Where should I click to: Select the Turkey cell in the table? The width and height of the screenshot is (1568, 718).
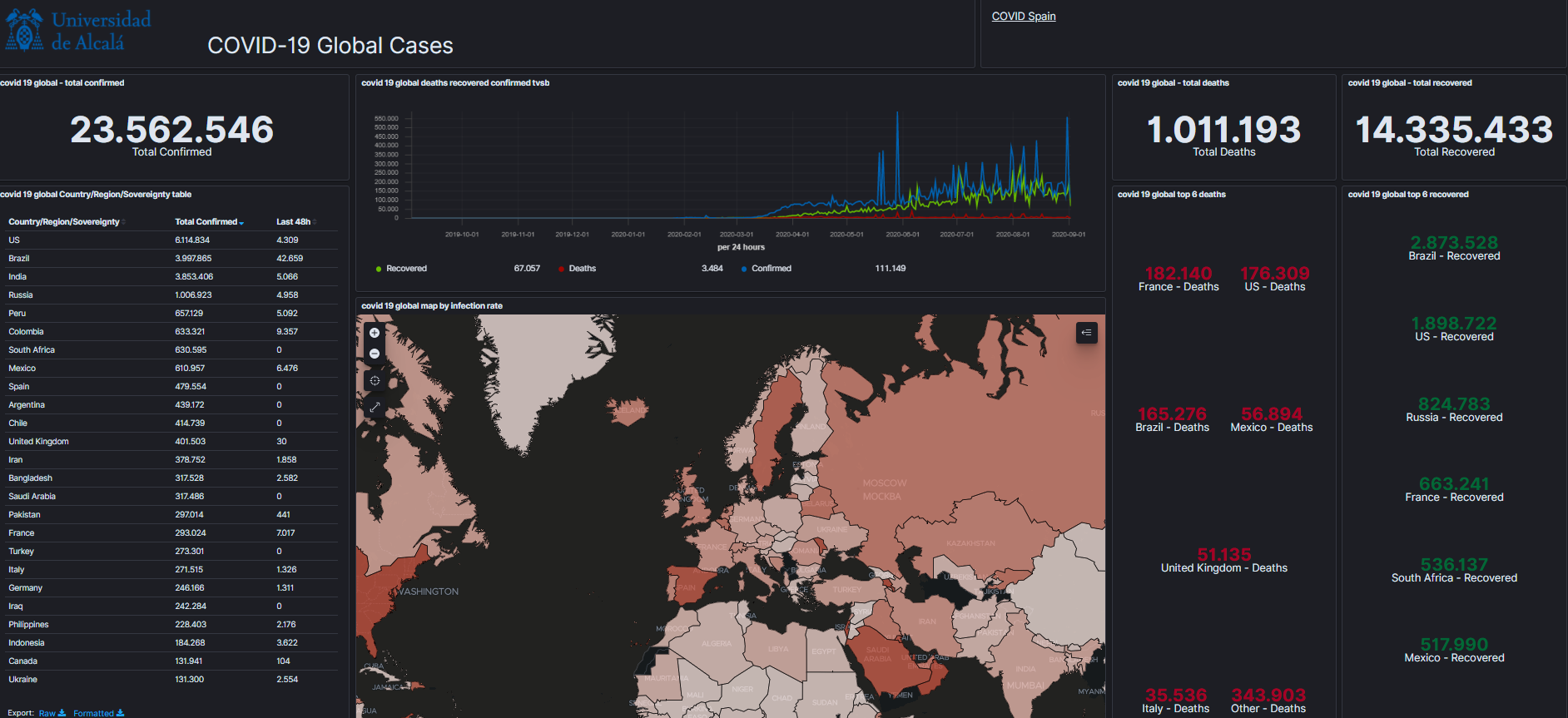[21, 552]
